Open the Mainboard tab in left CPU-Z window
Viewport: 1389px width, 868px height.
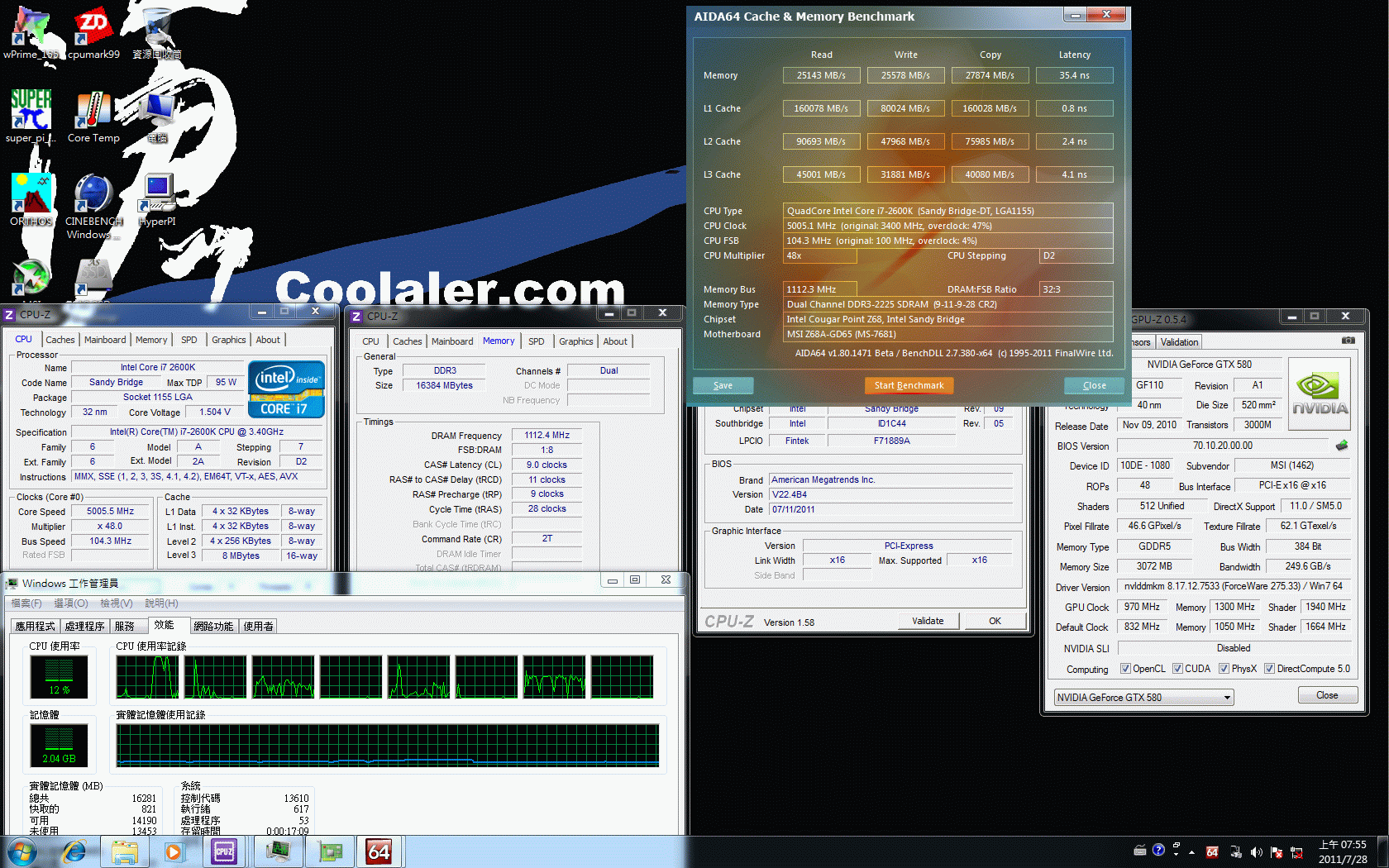pos(105,340)
